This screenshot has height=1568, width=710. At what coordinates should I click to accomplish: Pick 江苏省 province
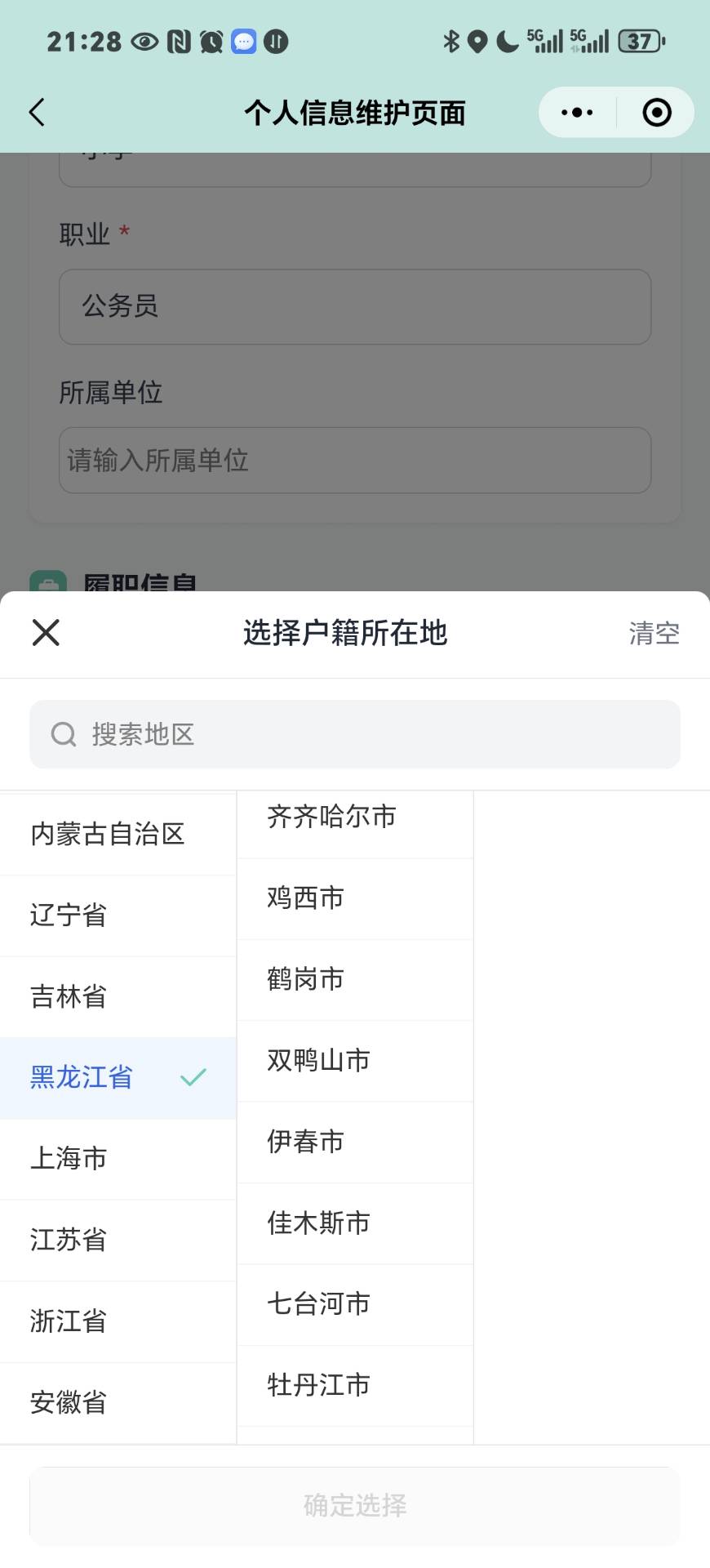click(x=69, y=1240)
